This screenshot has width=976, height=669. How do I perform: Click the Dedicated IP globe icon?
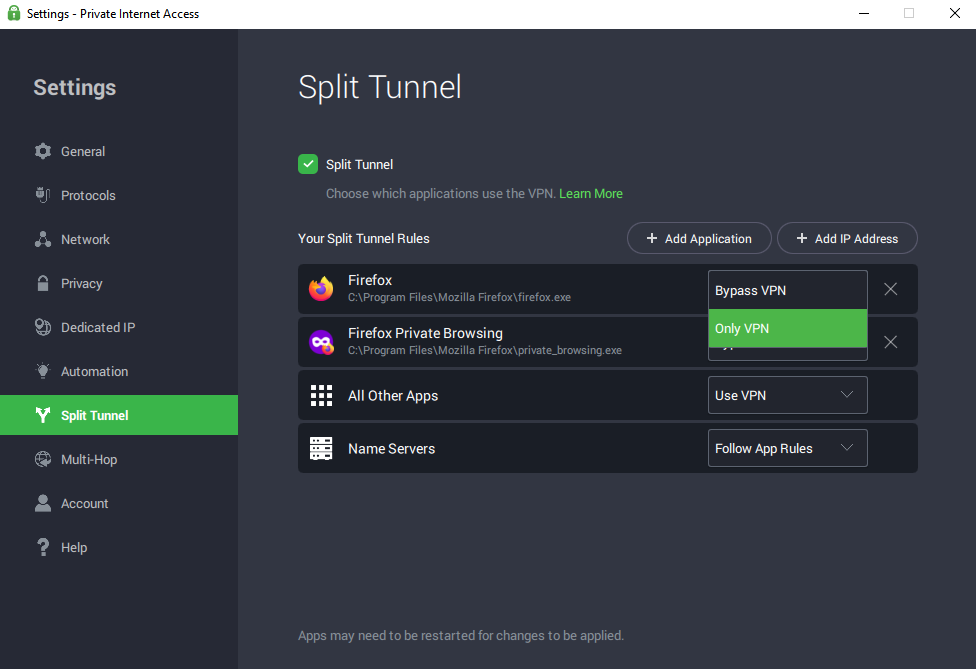pos(43,327)
